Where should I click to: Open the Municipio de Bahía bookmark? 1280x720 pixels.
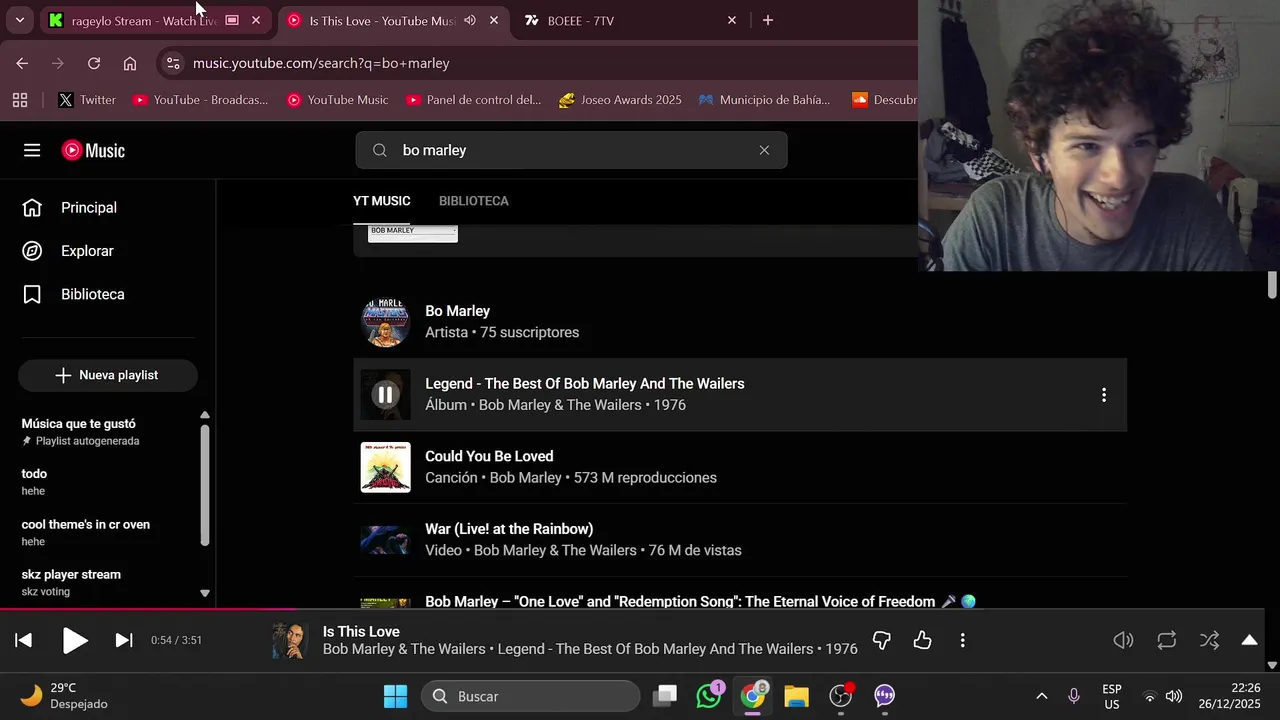[x=764, y=100]
